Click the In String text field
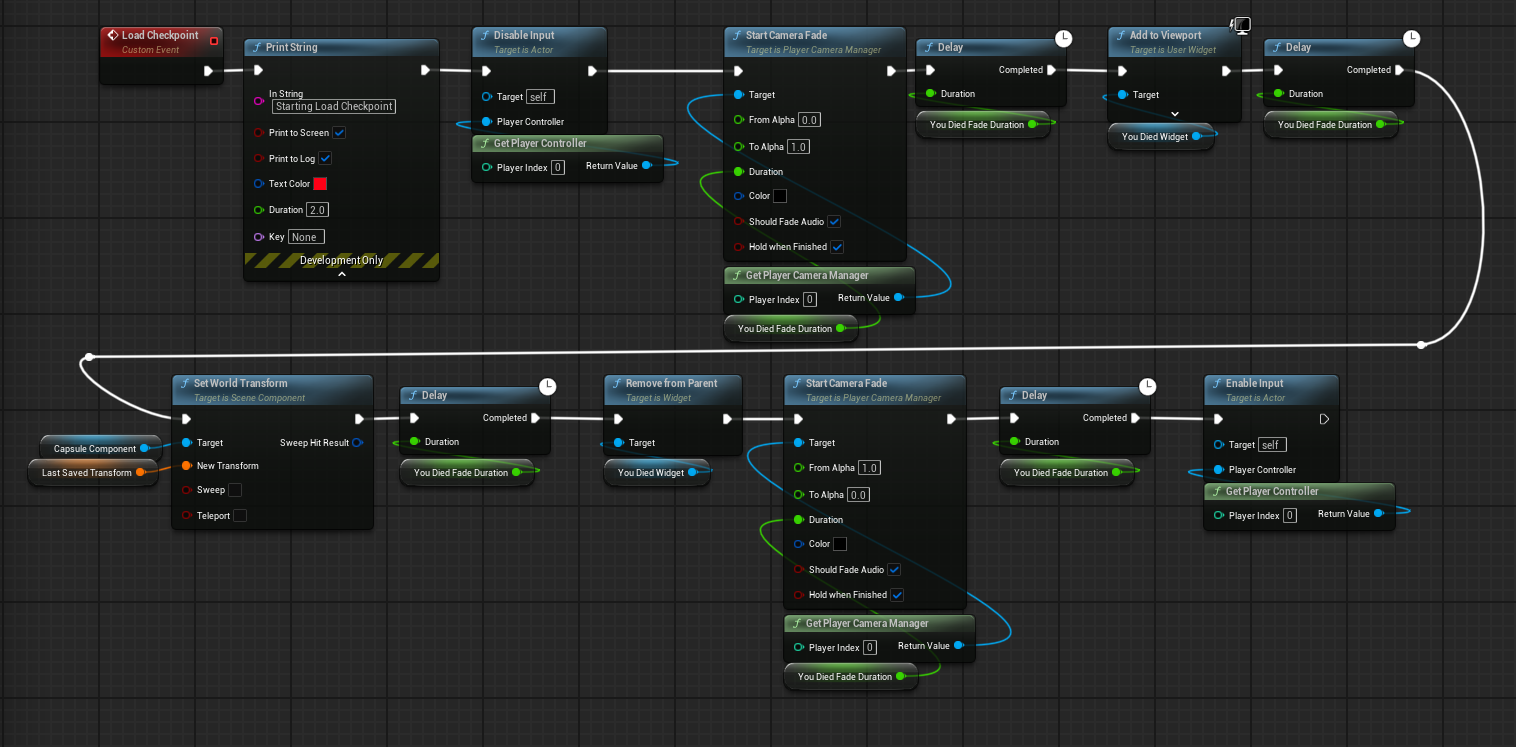 click(x=334, y=106)
